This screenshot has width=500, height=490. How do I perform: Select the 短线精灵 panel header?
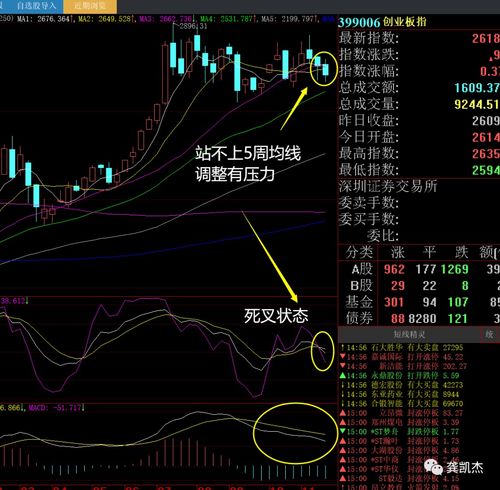(409, 334)
